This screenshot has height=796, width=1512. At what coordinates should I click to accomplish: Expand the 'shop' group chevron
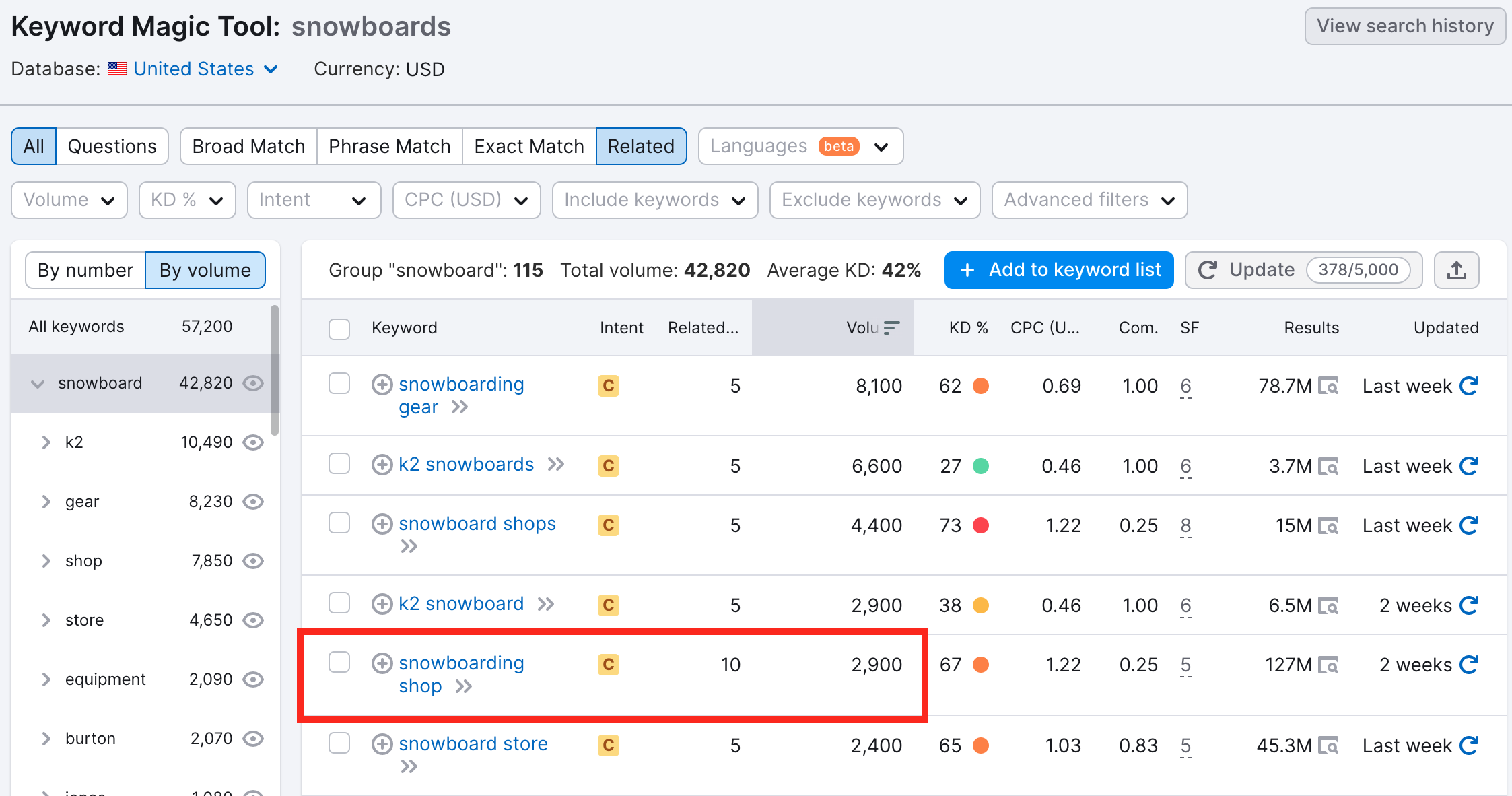pos(46,561)
